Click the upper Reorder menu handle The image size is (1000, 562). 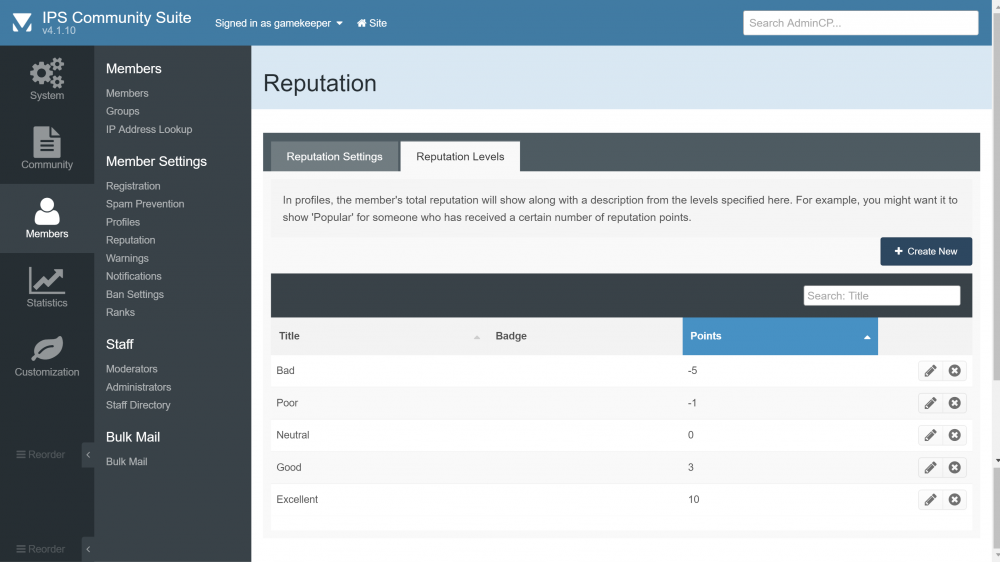tap(40, 455)
